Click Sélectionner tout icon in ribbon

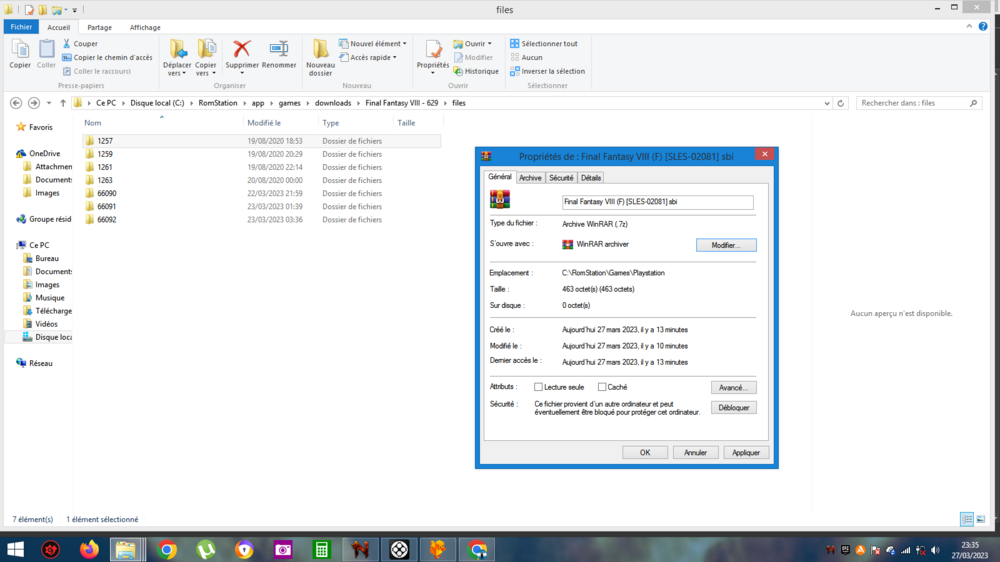click(x=515, y=44)
